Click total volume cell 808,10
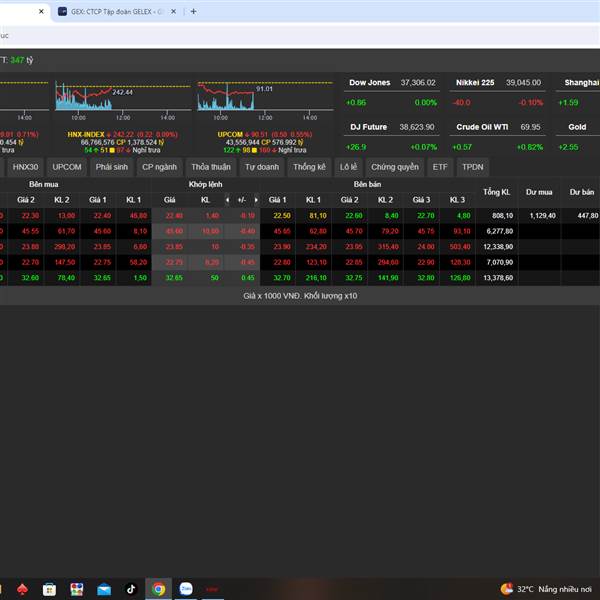 pos(502,216)
